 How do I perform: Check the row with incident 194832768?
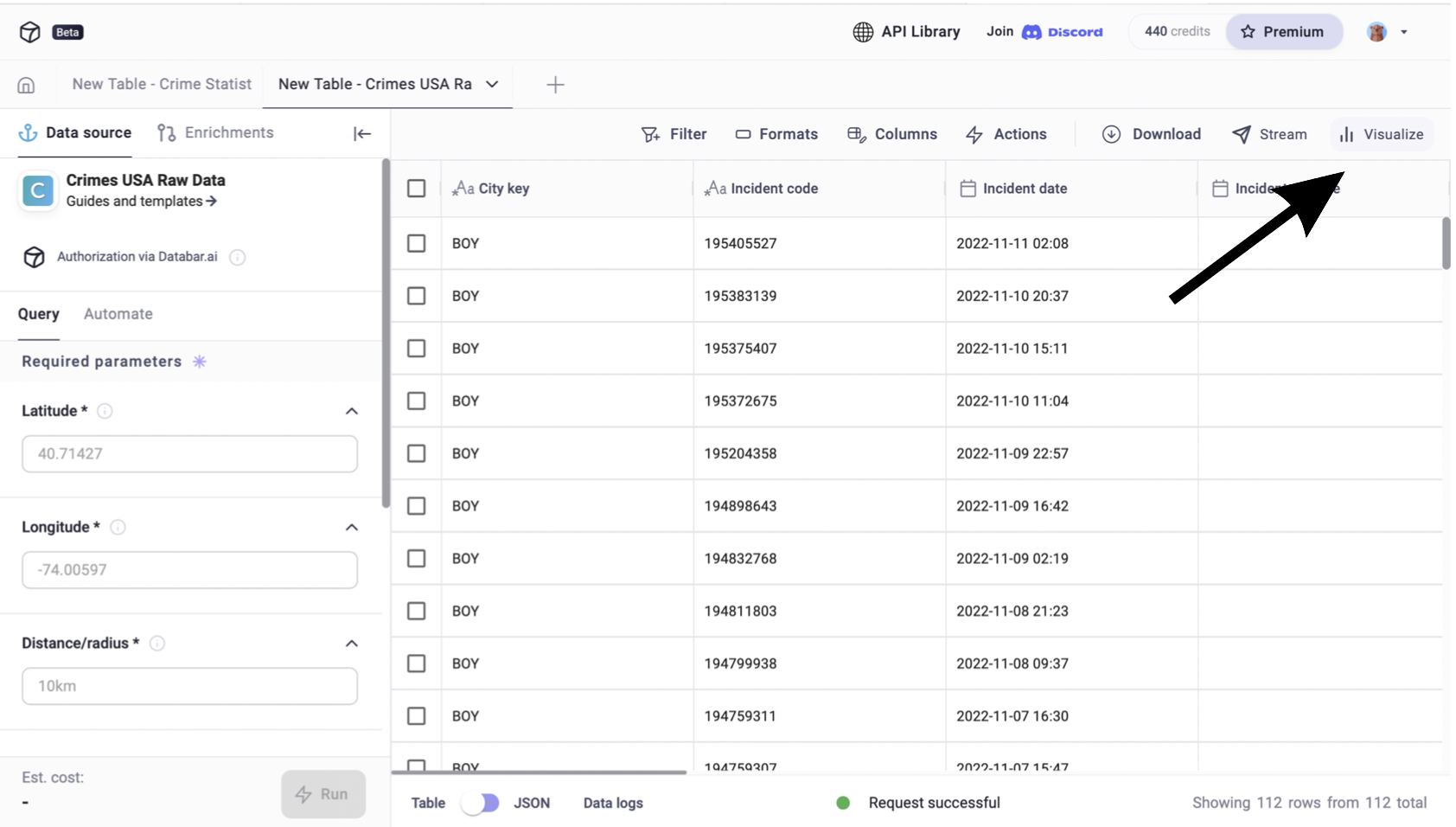(417, 558)
